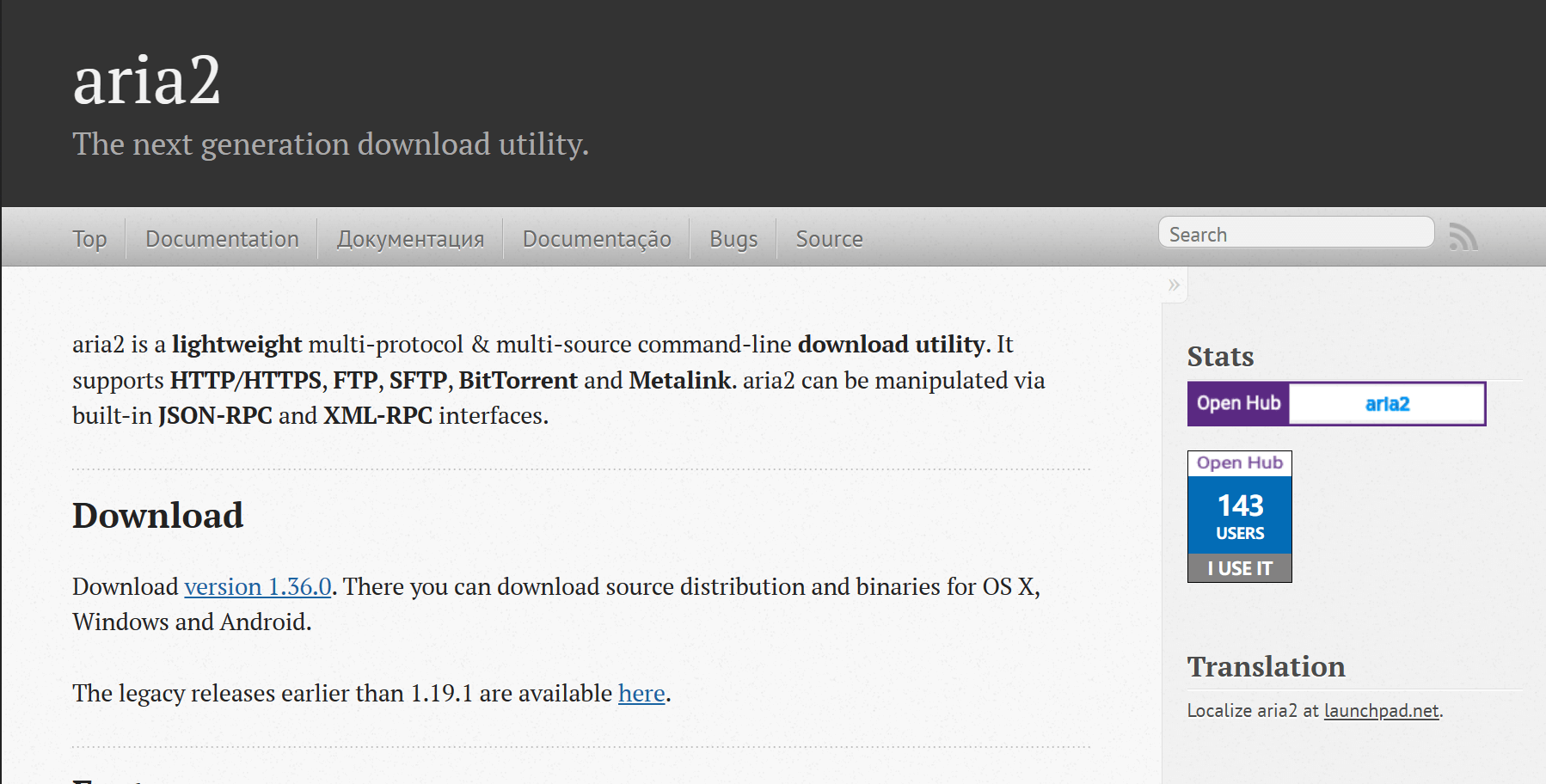The height and width of the screenshot is (784, 1546).
Task: Navigate to the Bugs page
Action: [733, 239]
